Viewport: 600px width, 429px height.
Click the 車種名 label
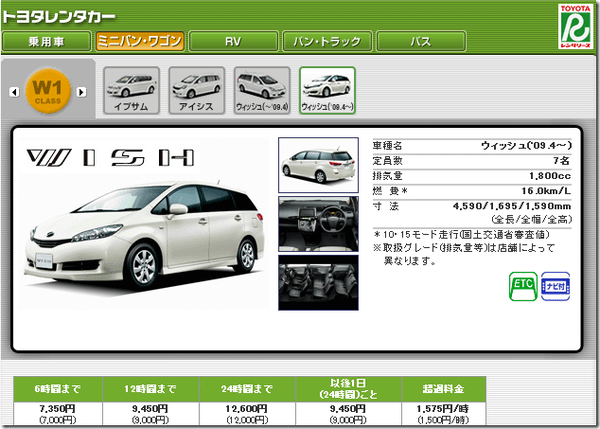(387, 146)
